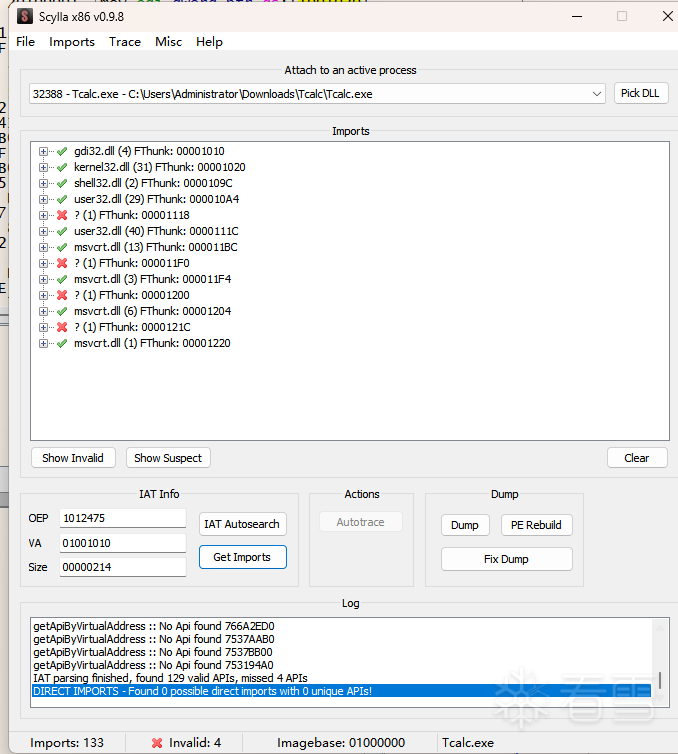
Task: Select log line ending 7537BB00
Action: click(x=153, y=652)
